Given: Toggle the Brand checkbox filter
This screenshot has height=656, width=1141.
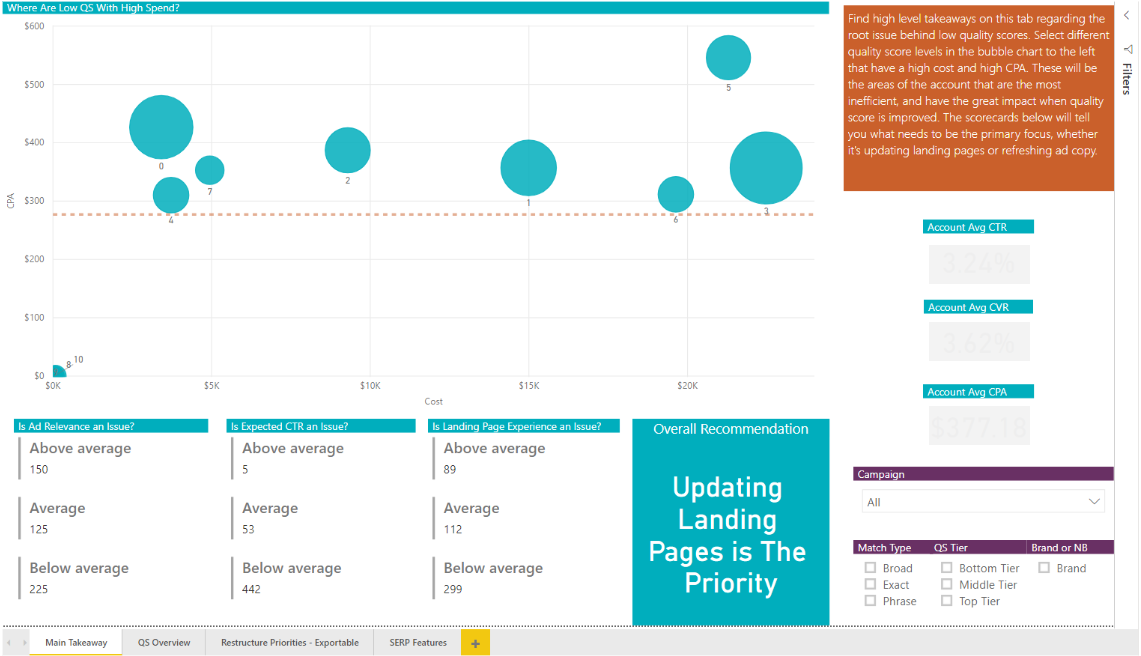Looking at the screenshot, I should tap(1044, 568).
